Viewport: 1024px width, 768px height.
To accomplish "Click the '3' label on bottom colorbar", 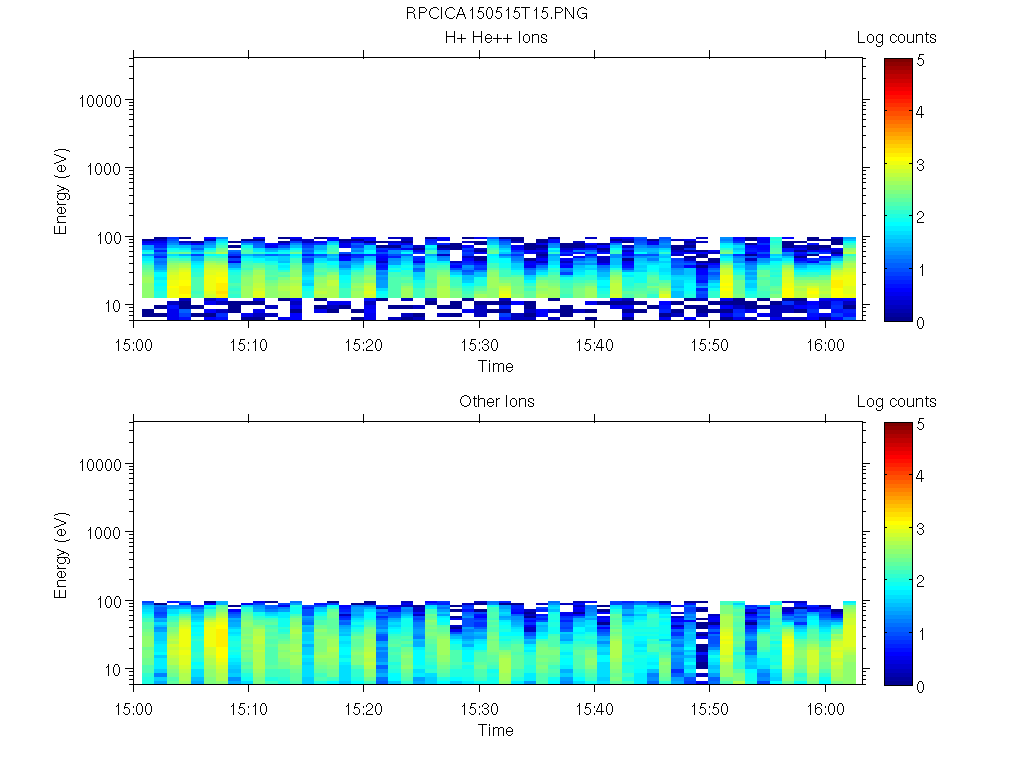I will (x=920, y=529).
